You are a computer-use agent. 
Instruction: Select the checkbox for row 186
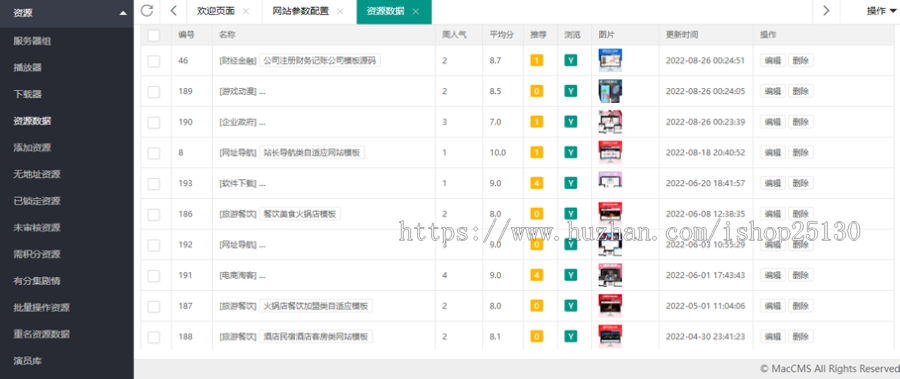coord(153,214)
